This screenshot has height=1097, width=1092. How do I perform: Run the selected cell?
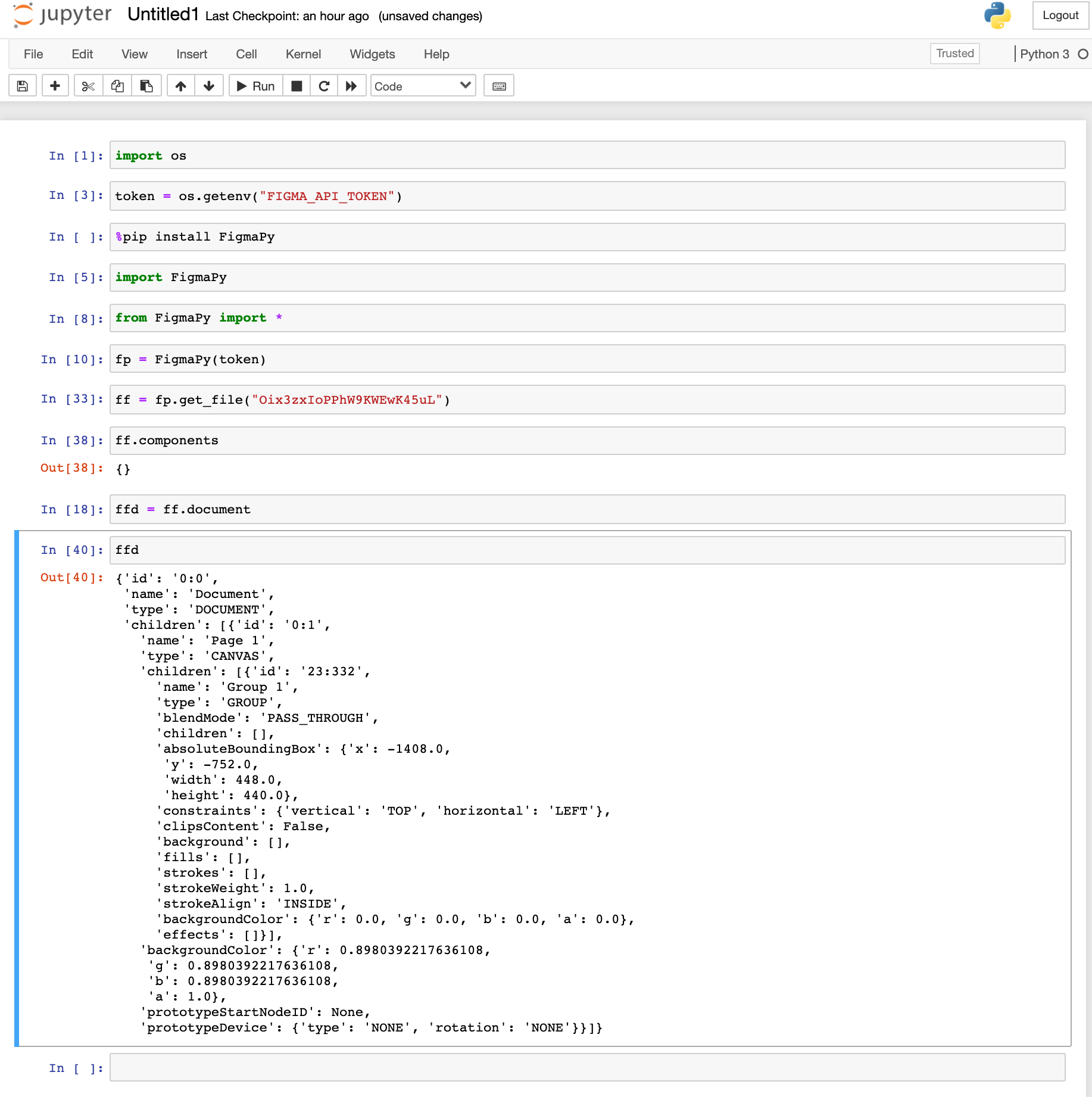click(255, 86)
